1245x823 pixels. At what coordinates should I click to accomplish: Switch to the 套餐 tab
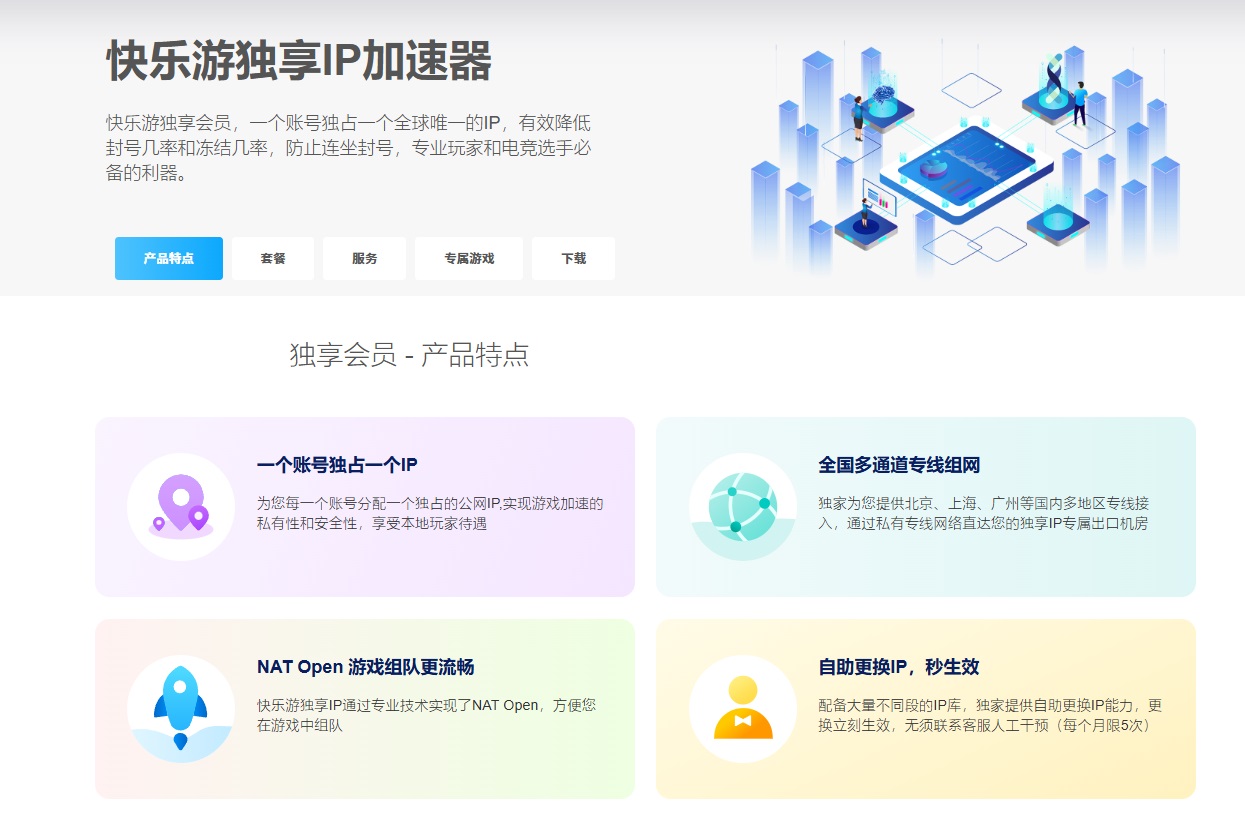[273, 258]
